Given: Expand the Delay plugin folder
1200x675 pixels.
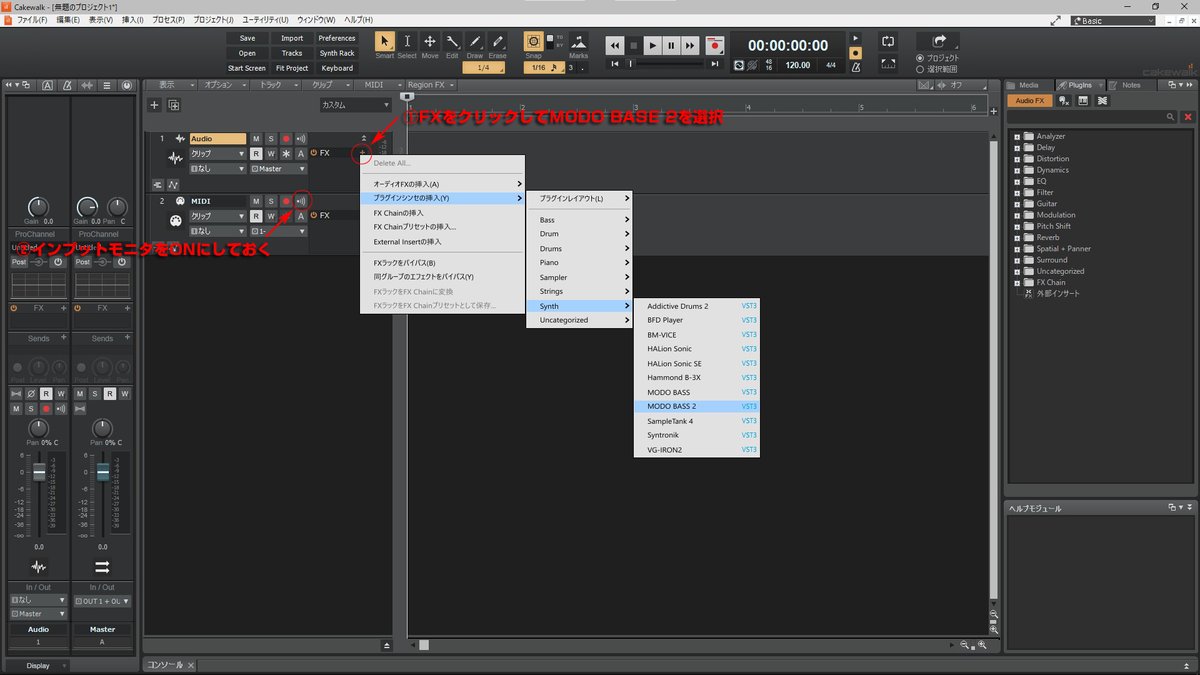Looking at the screenshot, I should 1017,147.
